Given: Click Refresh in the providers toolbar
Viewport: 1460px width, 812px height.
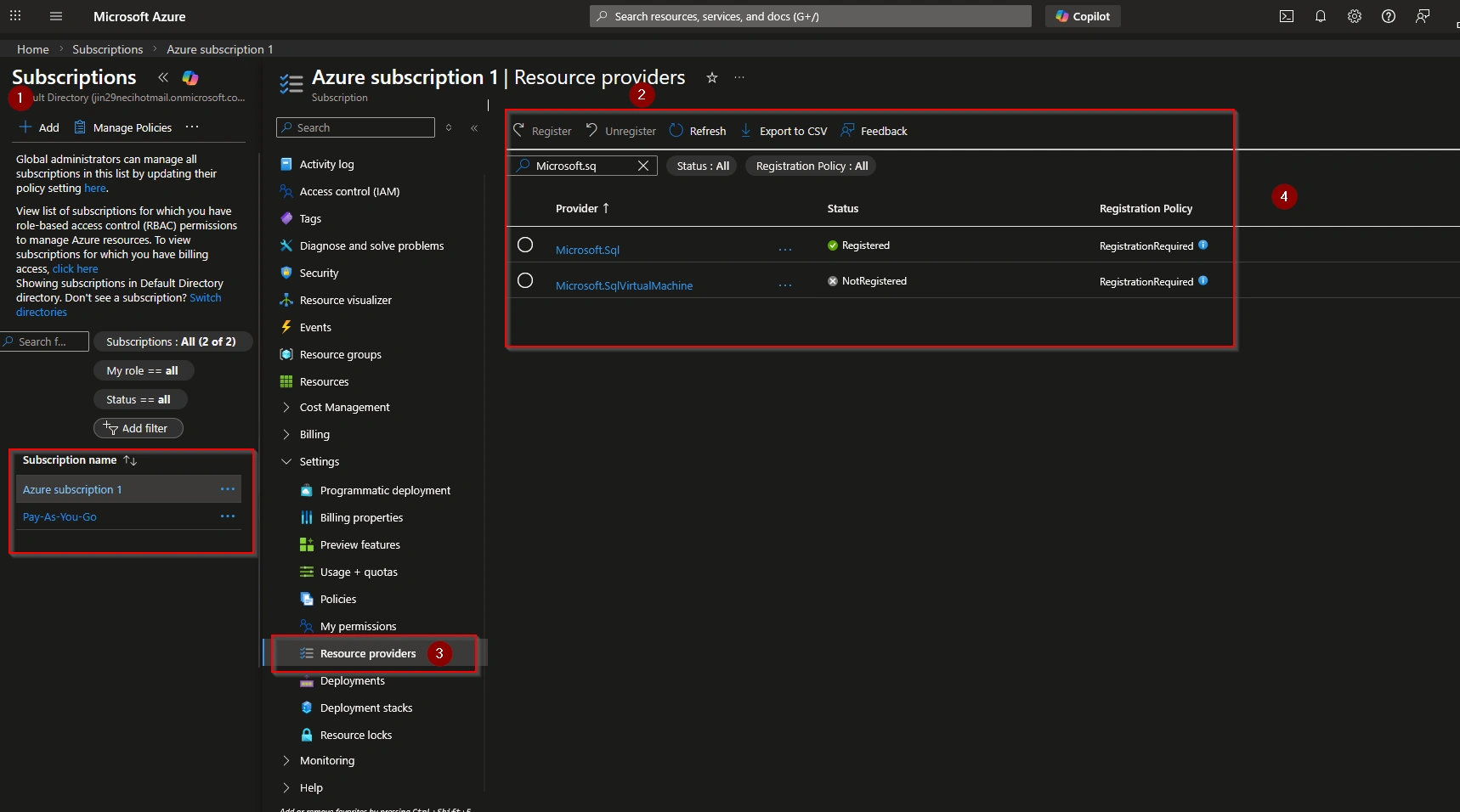Looking at the screenshot, I should pos(698,131).
